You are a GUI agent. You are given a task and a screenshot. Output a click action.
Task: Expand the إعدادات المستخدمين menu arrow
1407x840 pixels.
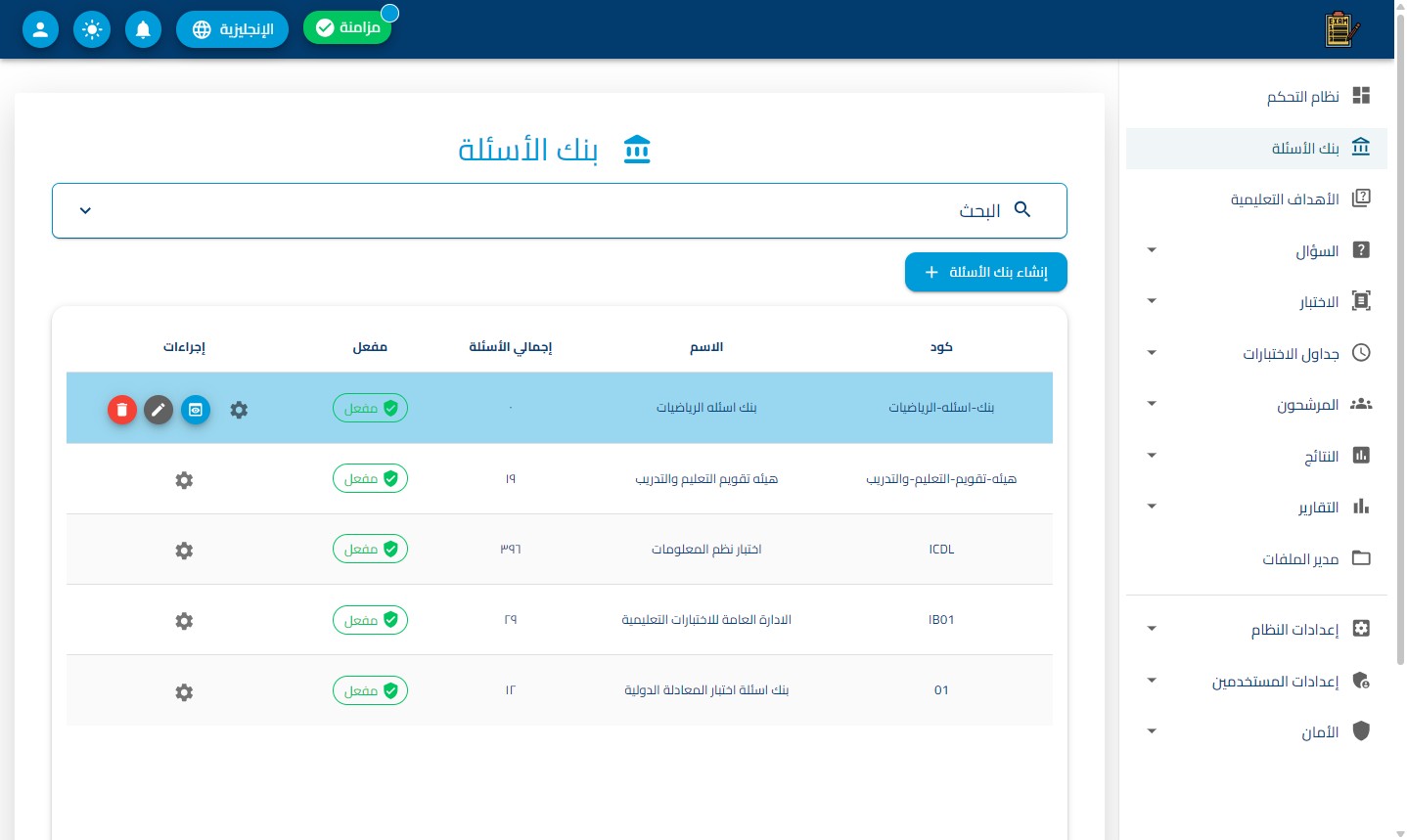click(x=1152, y=681)
